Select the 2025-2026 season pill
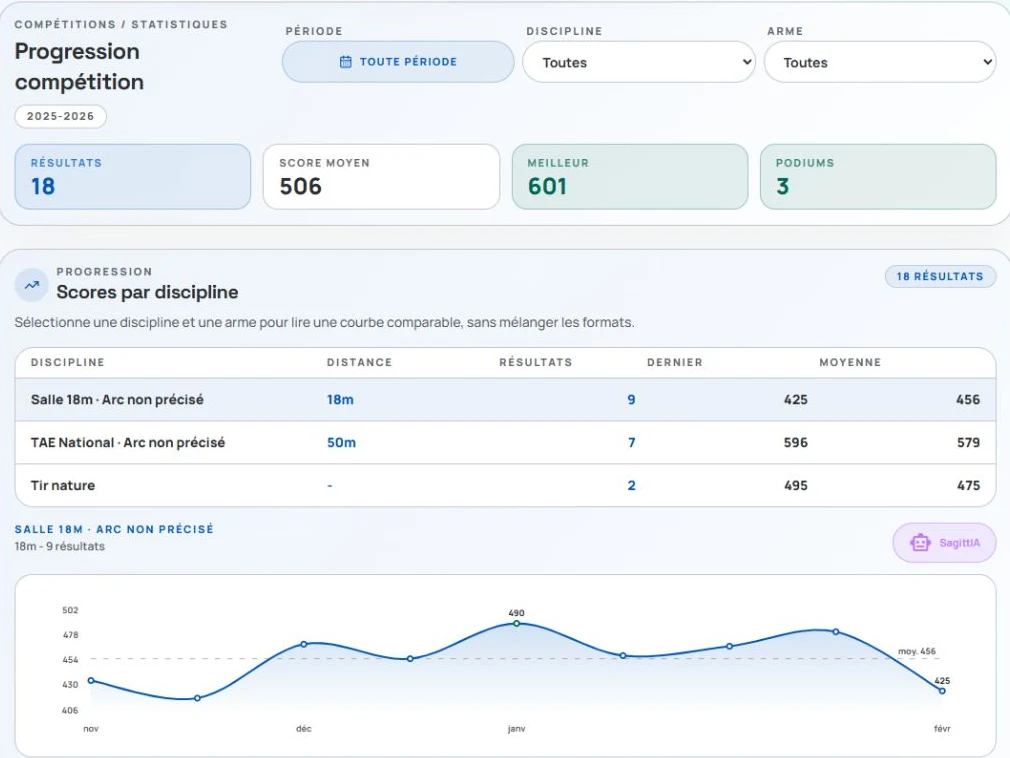The height and width of the screenshot is (758, 1010). [x=61, y=117]
